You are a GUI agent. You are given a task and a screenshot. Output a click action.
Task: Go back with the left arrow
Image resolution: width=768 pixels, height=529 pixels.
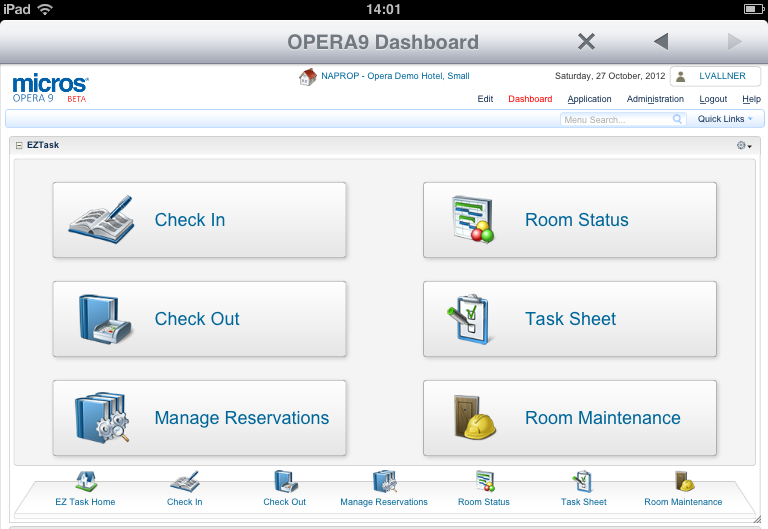(661, 42)
